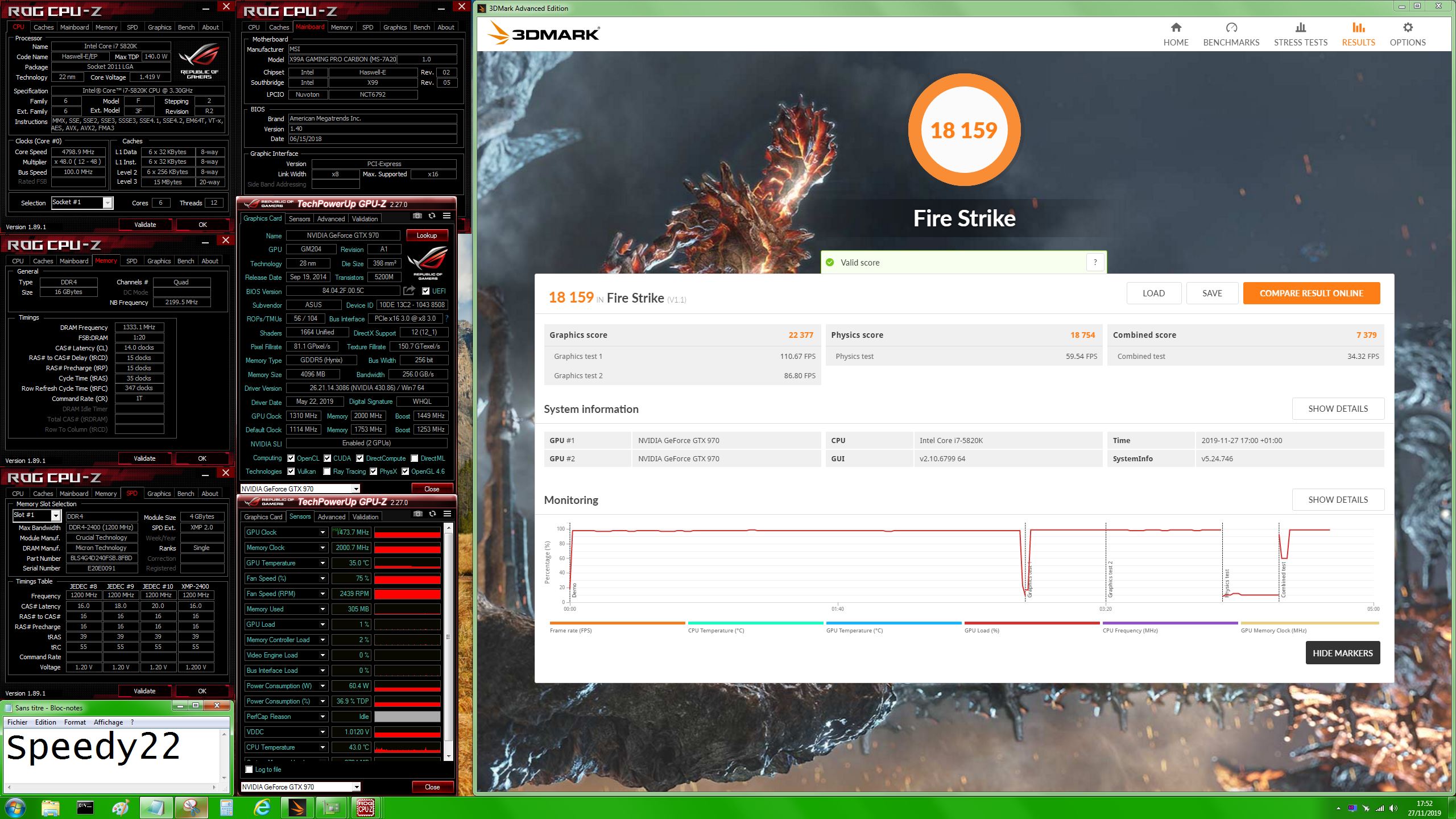Open 3DMark Results section
This screenshot has width=1456, height=819.
coord(1358,35)
